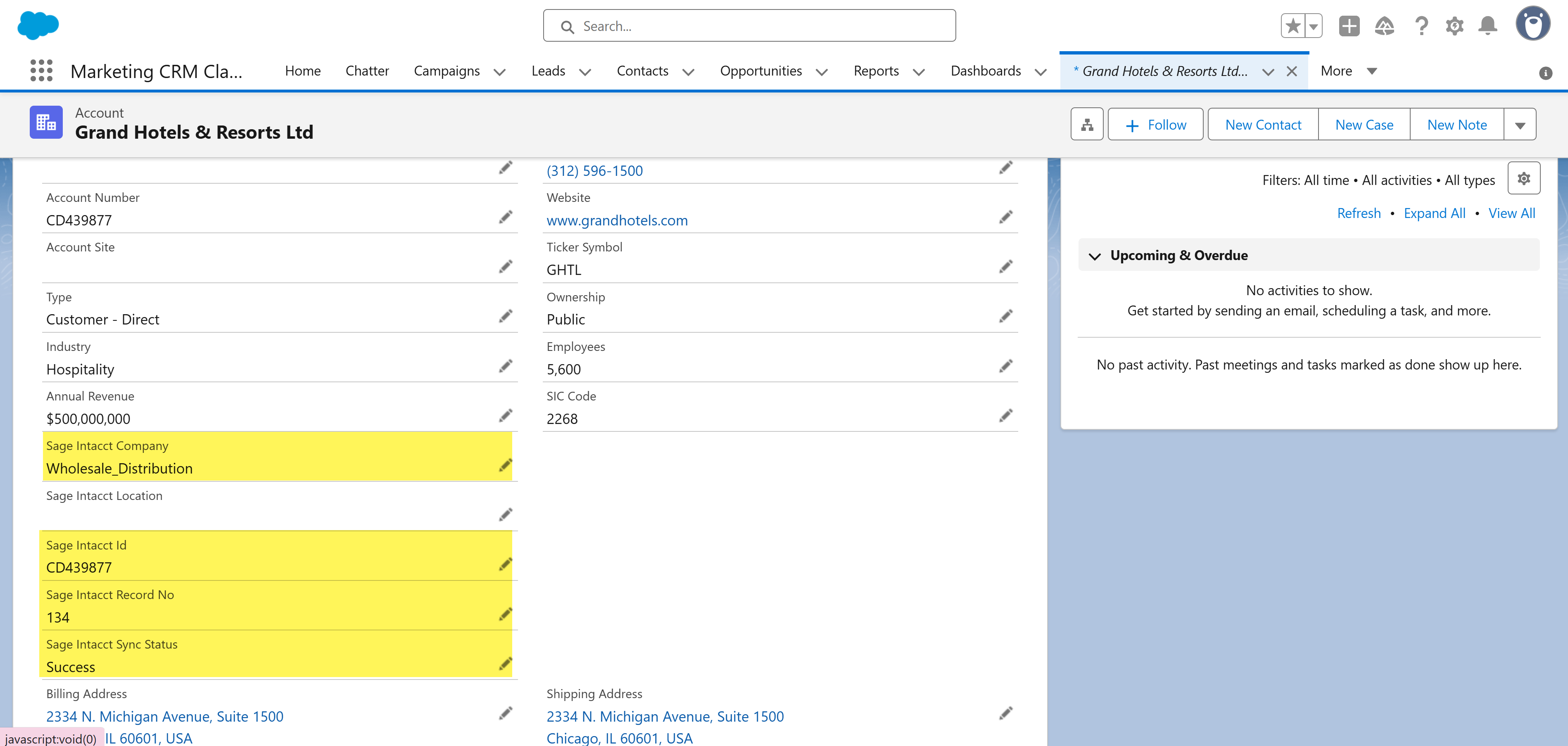The width and height of the screenshot is (1568, 746).
Task: Go to the Chatter tab
Action: pyautogui.click(x=367, y=71)
